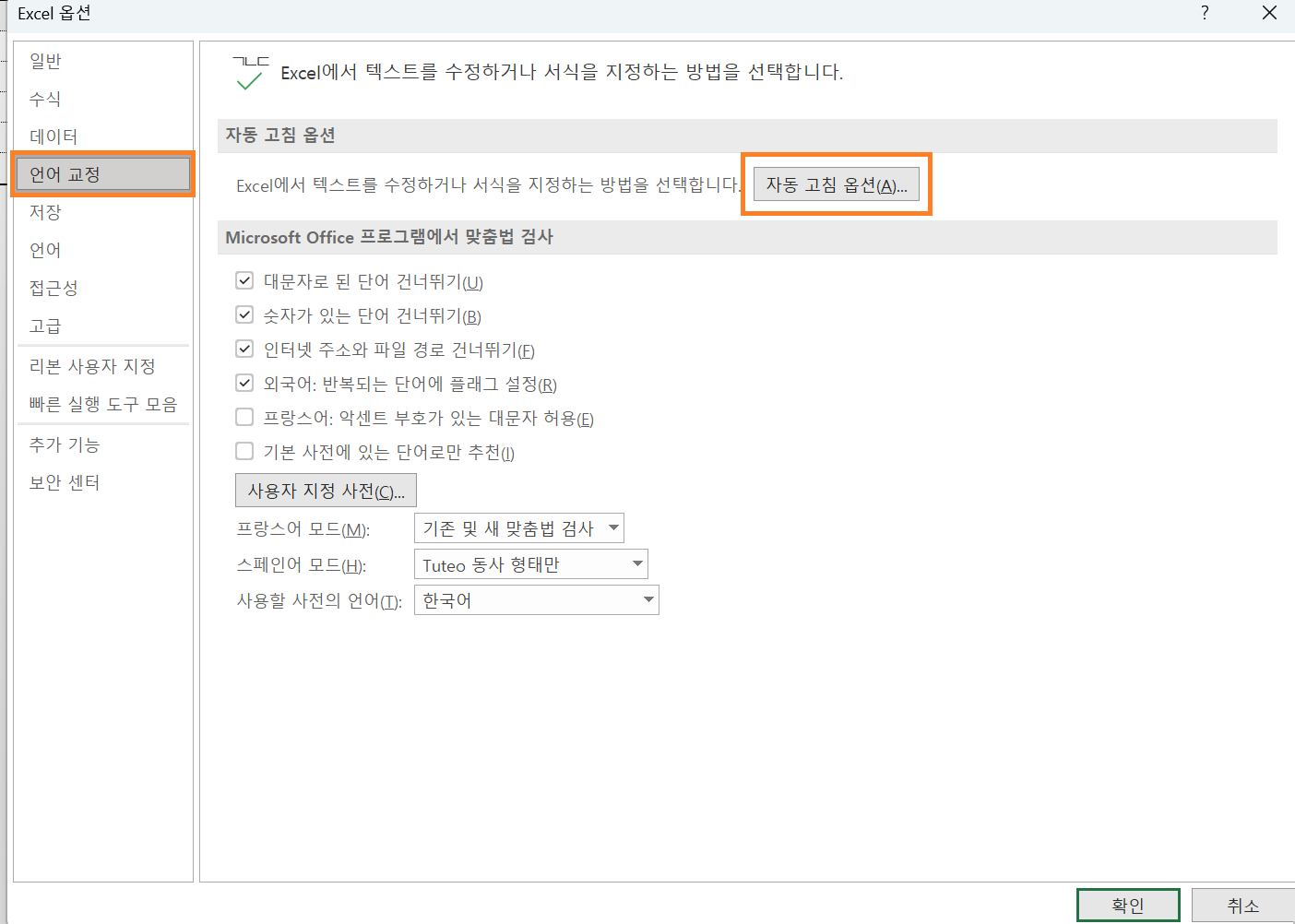Click the Excel 옵션 title text

click(x=54, y=13)
